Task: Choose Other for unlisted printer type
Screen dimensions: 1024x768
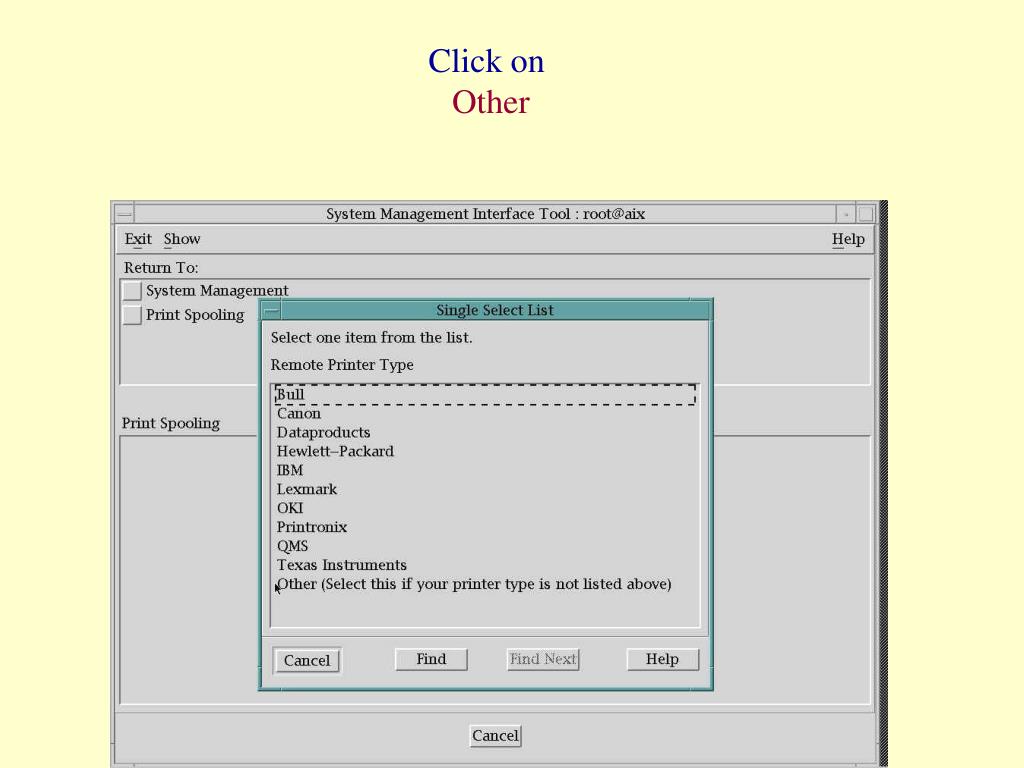Action: pos(474,584)
